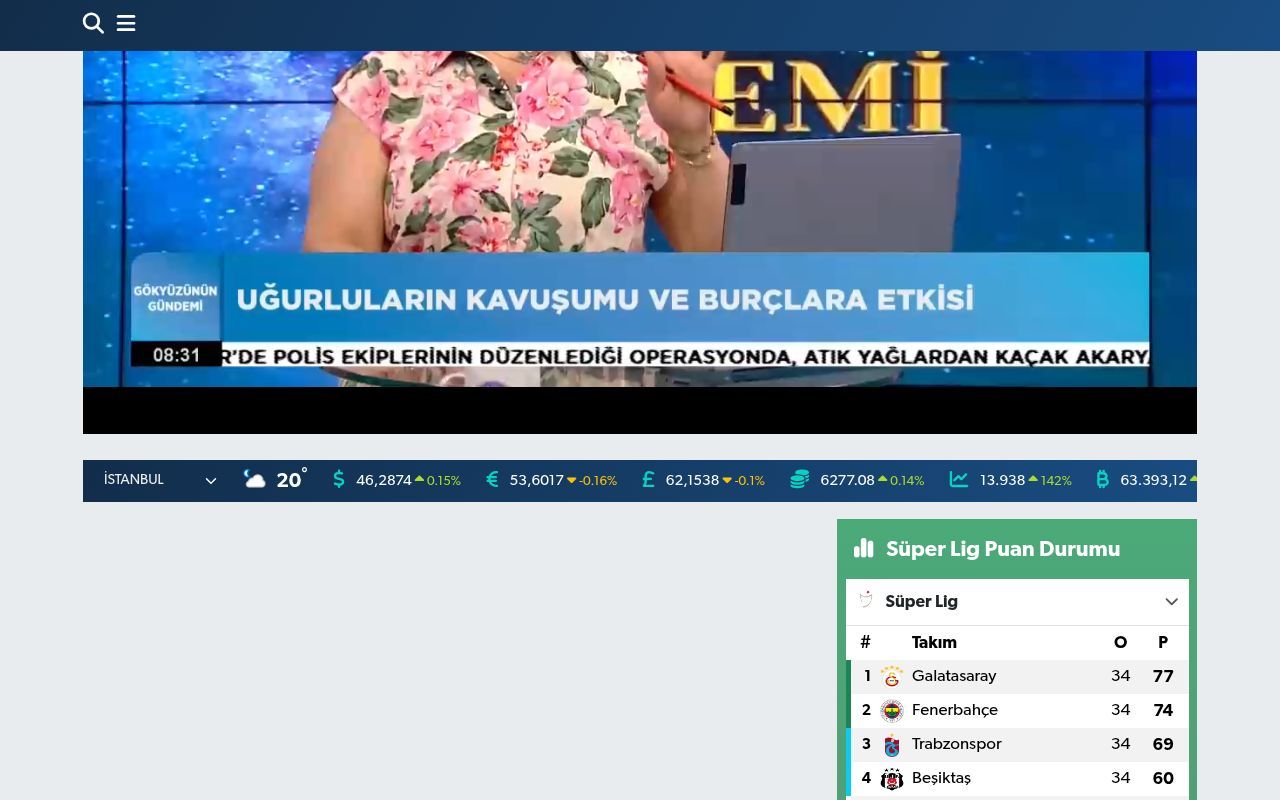Click the pound sterling icon
1280x800 pixels.
tap(648, 480)
